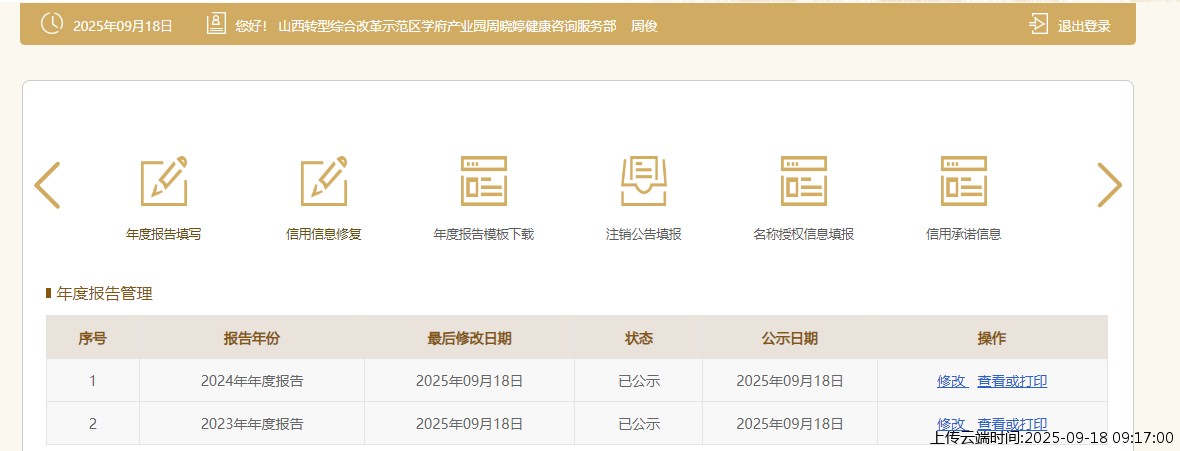Viewport: 1180px width, 451px height.
Task: Open 信用信息修复 pencil icon
Action: [324, 181]
